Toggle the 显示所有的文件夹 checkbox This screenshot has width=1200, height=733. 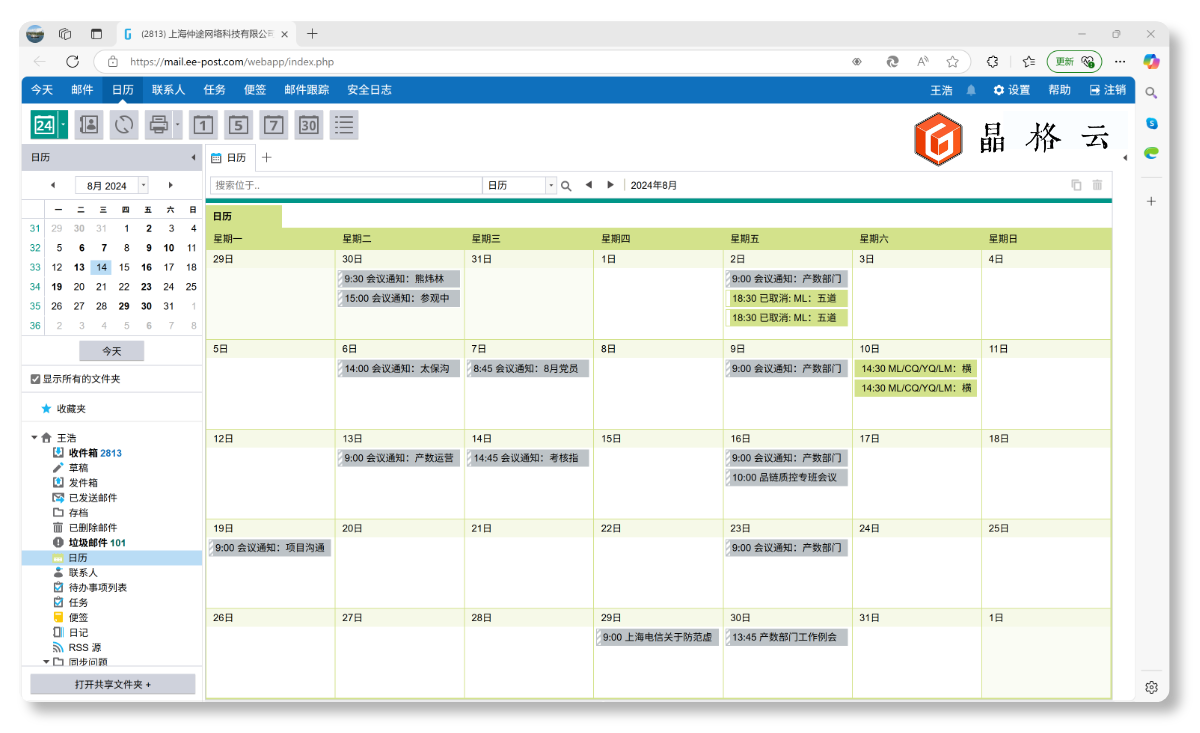pyautogui.click(x=36, y=379)
